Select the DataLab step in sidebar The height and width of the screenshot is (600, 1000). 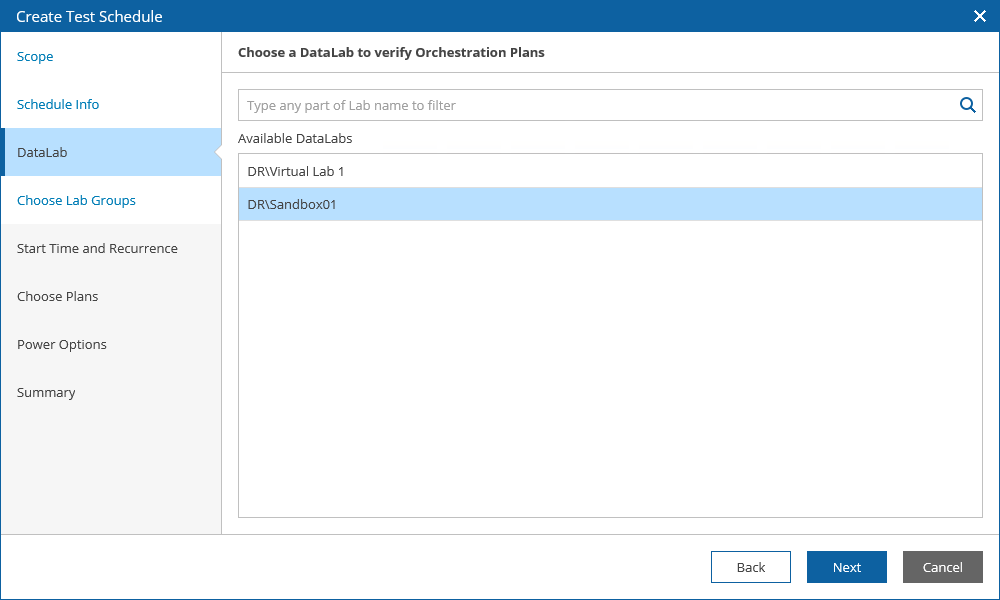[42, 153]
